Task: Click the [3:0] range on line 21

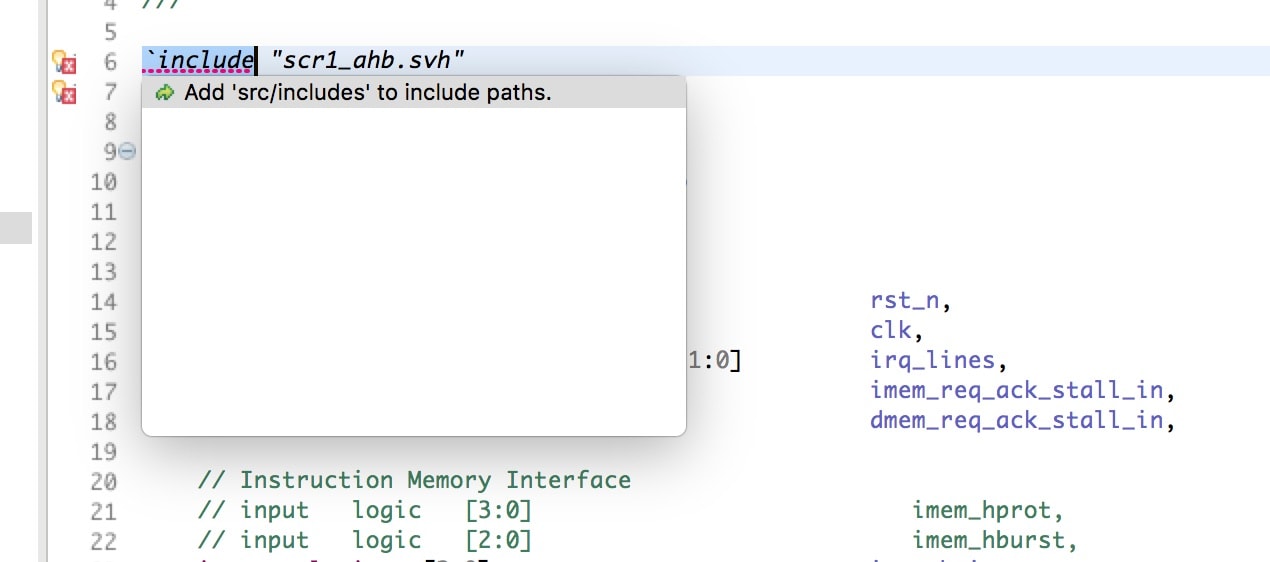Action: 499,511
